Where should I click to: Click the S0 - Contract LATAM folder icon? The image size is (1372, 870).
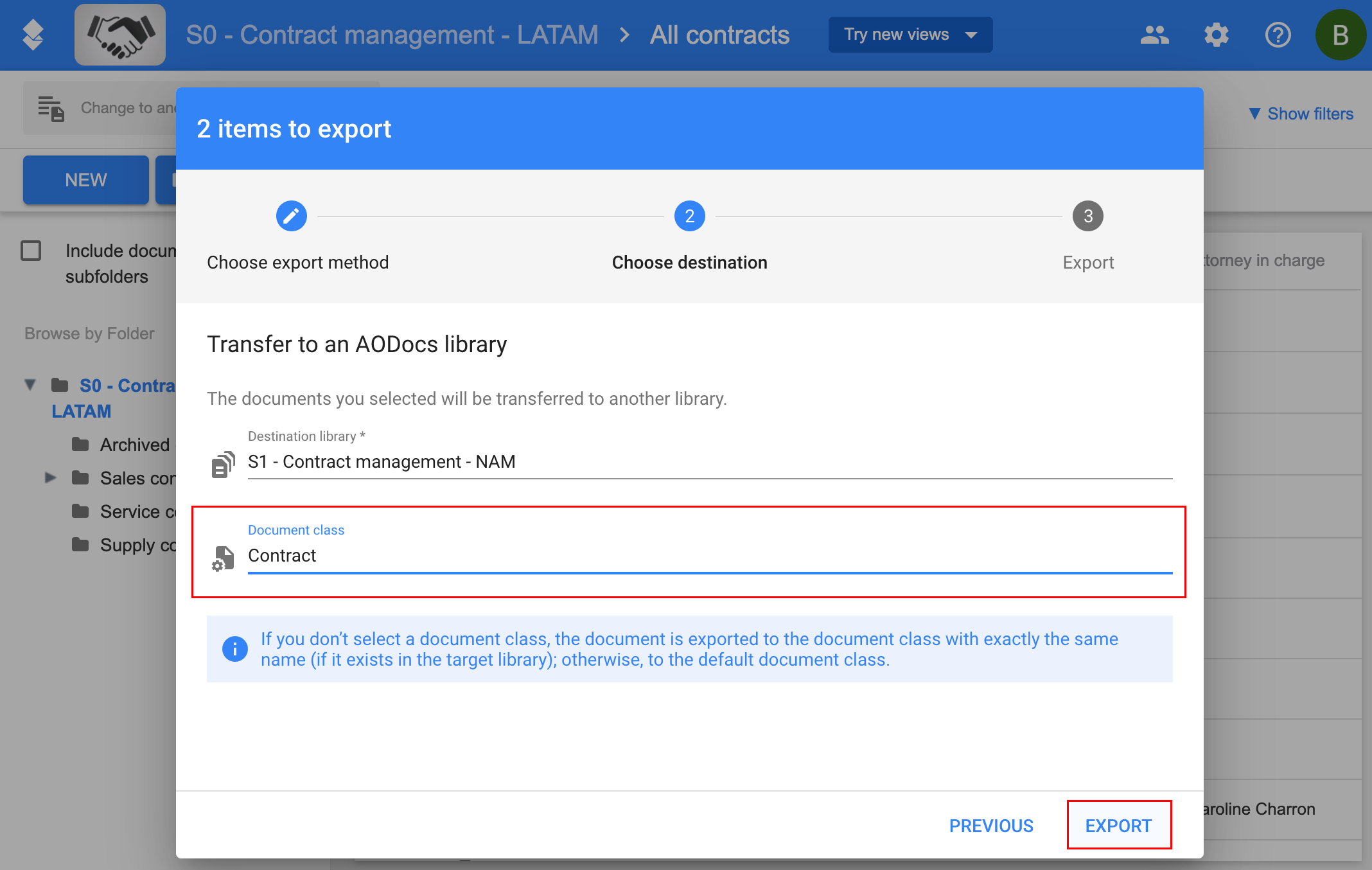60,385
